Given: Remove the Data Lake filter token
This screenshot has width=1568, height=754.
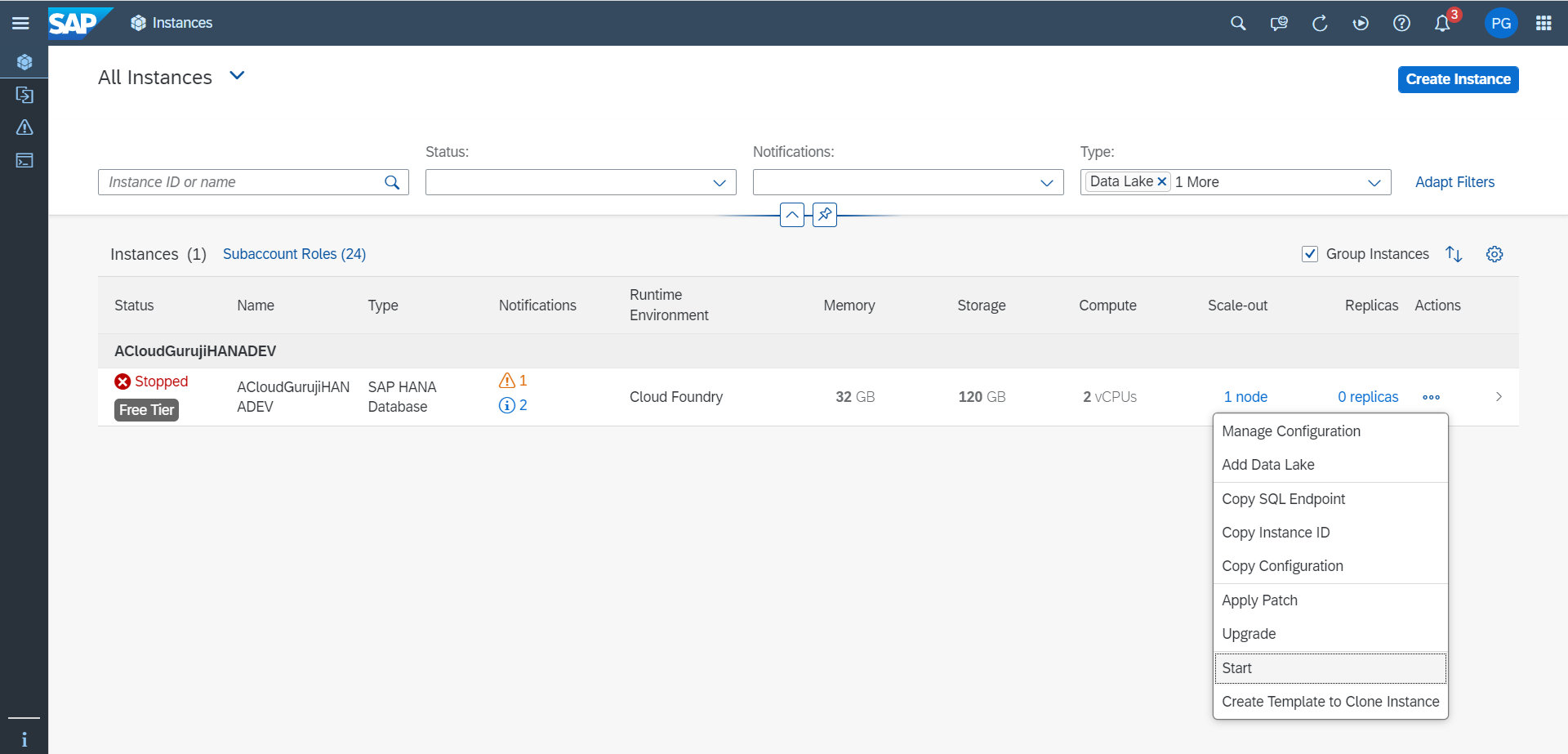Looking at the screenshot, I should 1162,182.
